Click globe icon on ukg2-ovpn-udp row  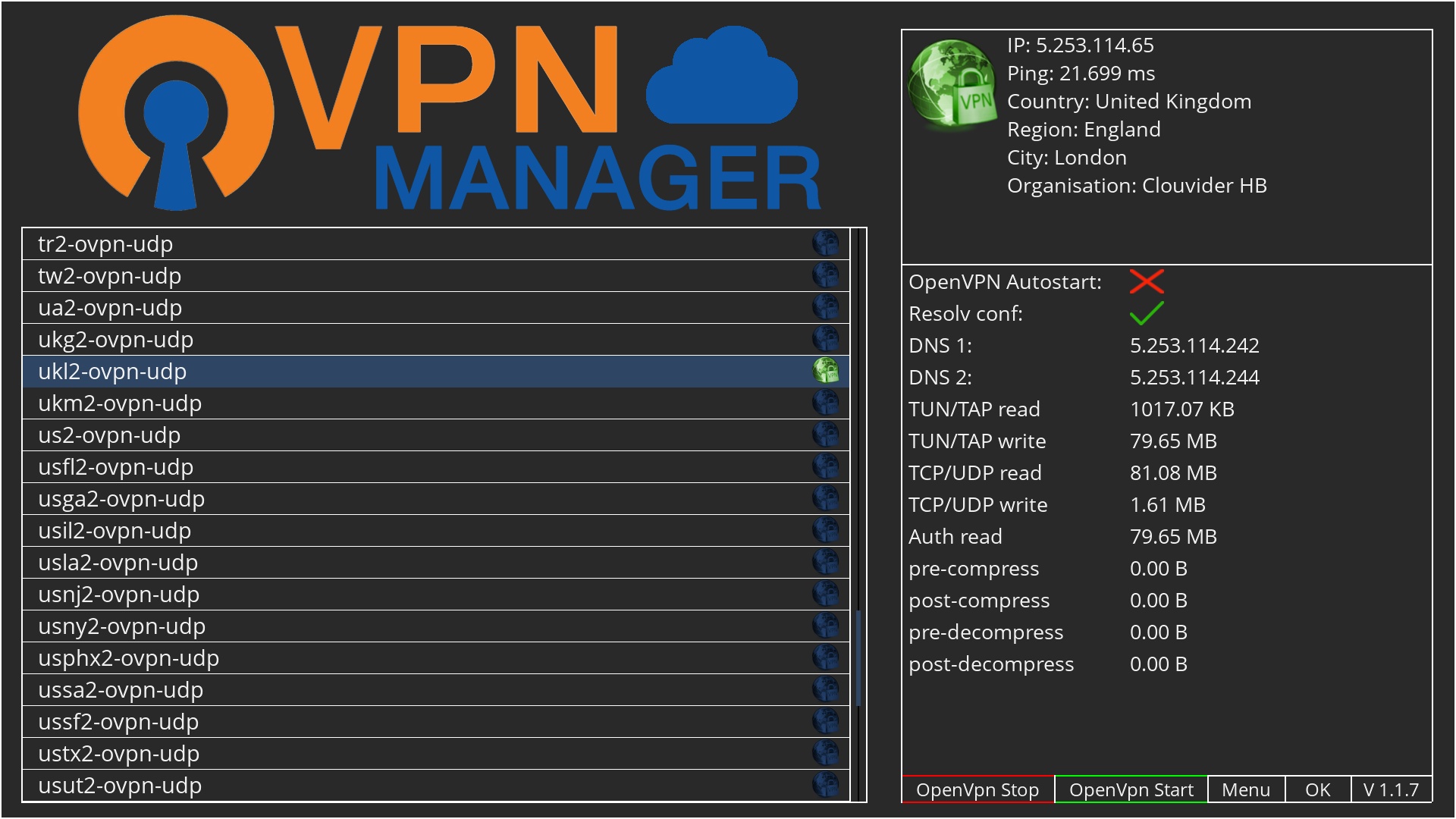point(826,339)
